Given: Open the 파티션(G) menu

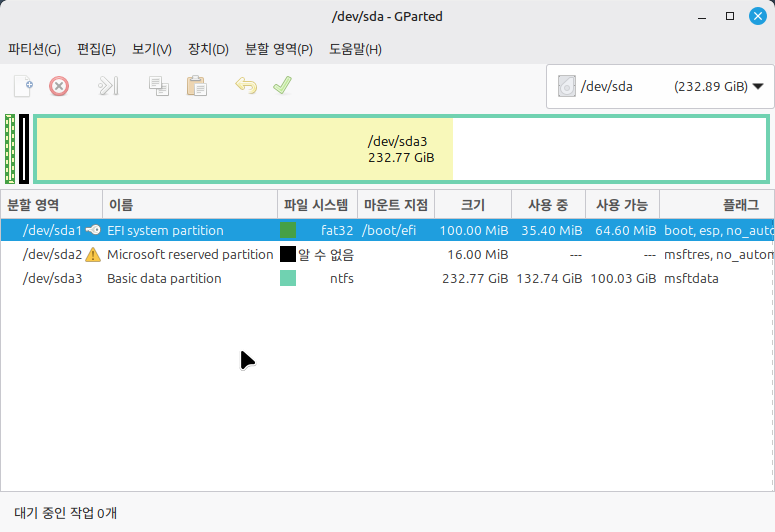Looking at the screenshot, I should coord(34,49).
